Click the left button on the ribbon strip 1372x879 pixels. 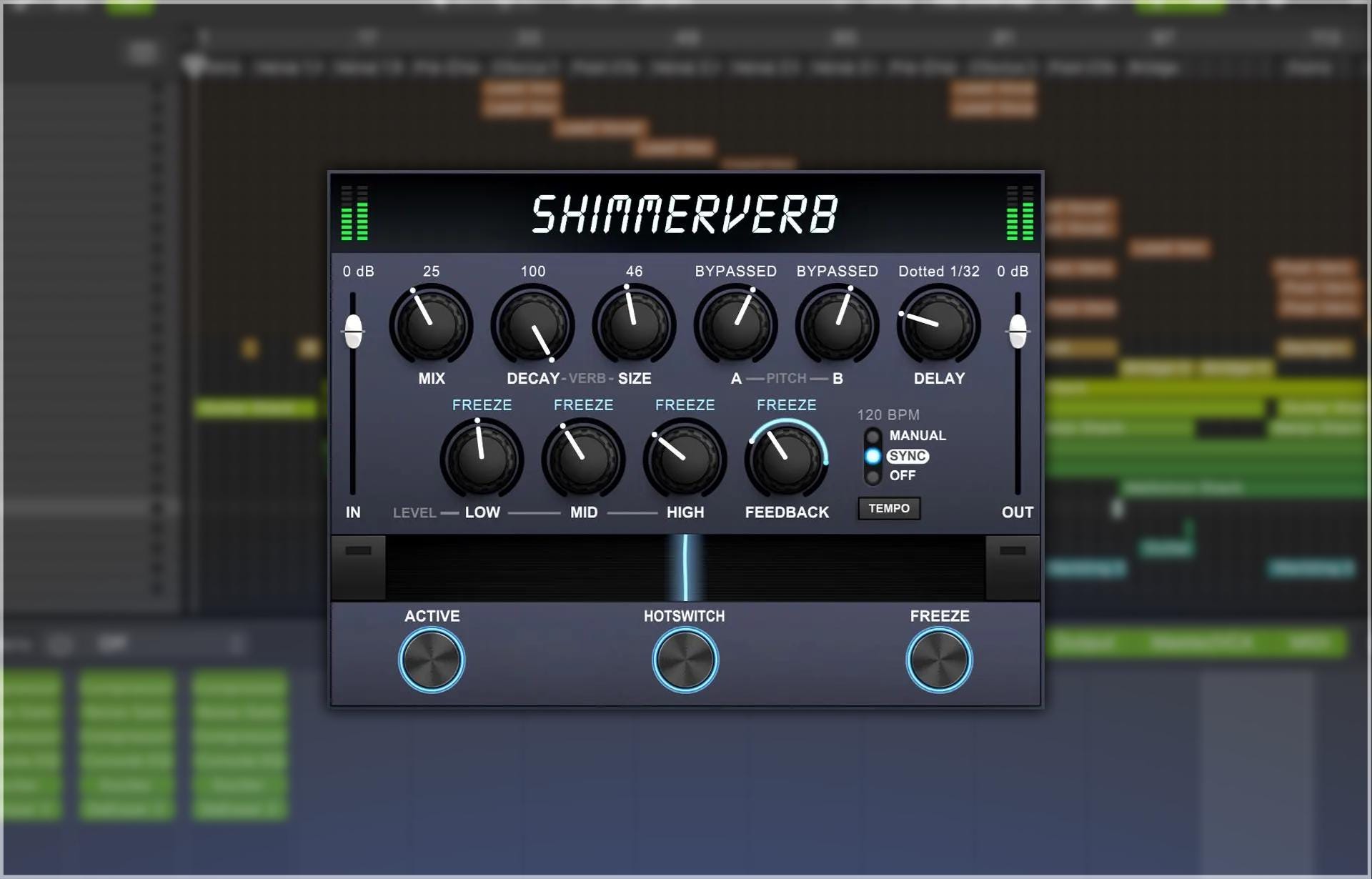click(x=358, y=567)
